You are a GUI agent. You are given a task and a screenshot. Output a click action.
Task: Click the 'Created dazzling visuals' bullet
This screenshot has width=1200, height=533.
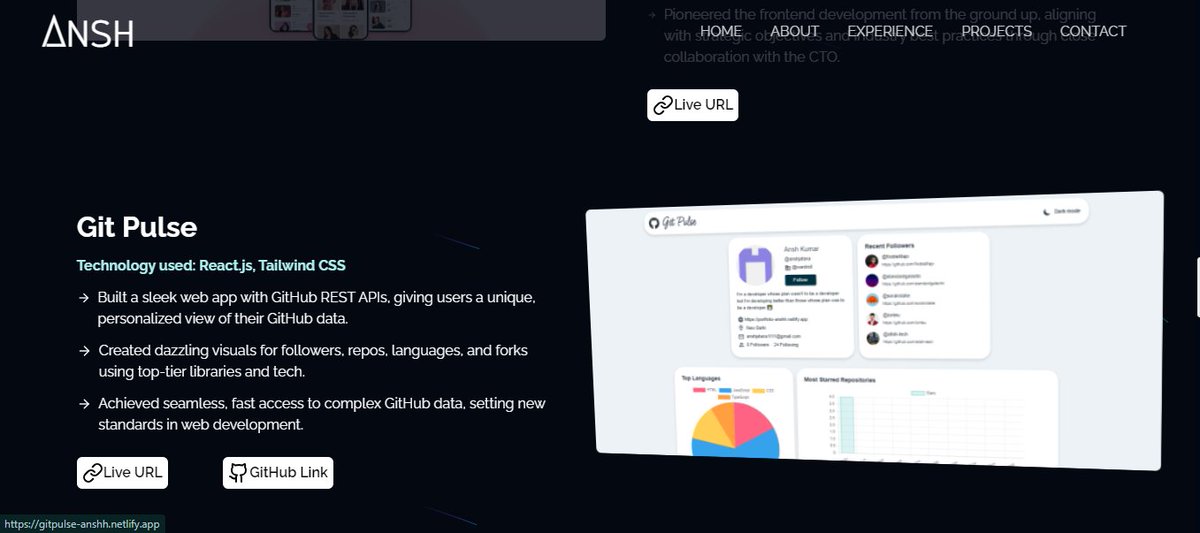[304, 361]
